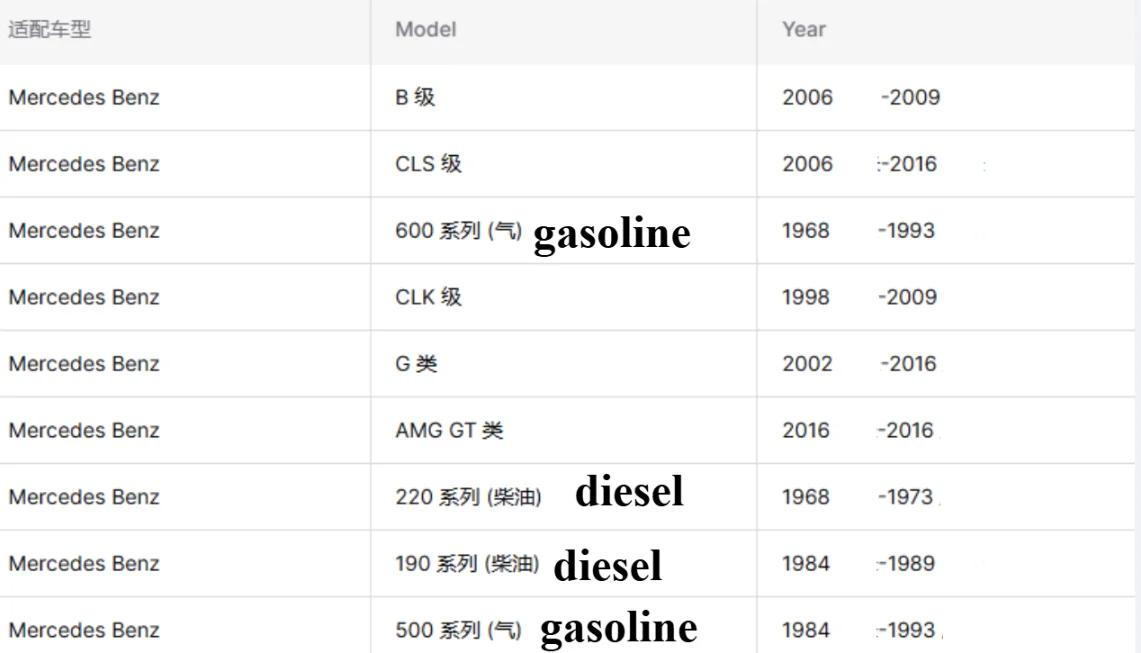
Task: Pick end year -1989 in 190 系列 row
Action: click(907, 563)
